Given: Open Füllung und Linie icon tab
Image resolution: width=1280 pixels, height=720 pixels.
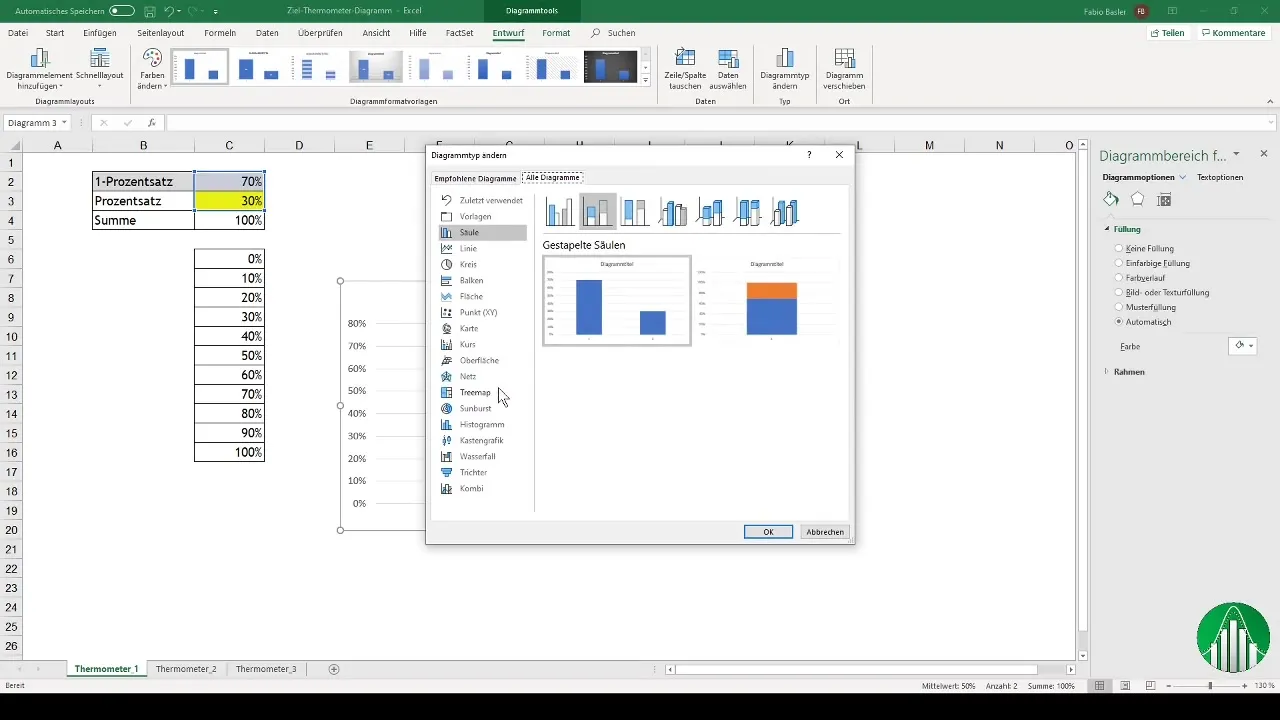Looking at the screenshot, I should point(1111,199).
